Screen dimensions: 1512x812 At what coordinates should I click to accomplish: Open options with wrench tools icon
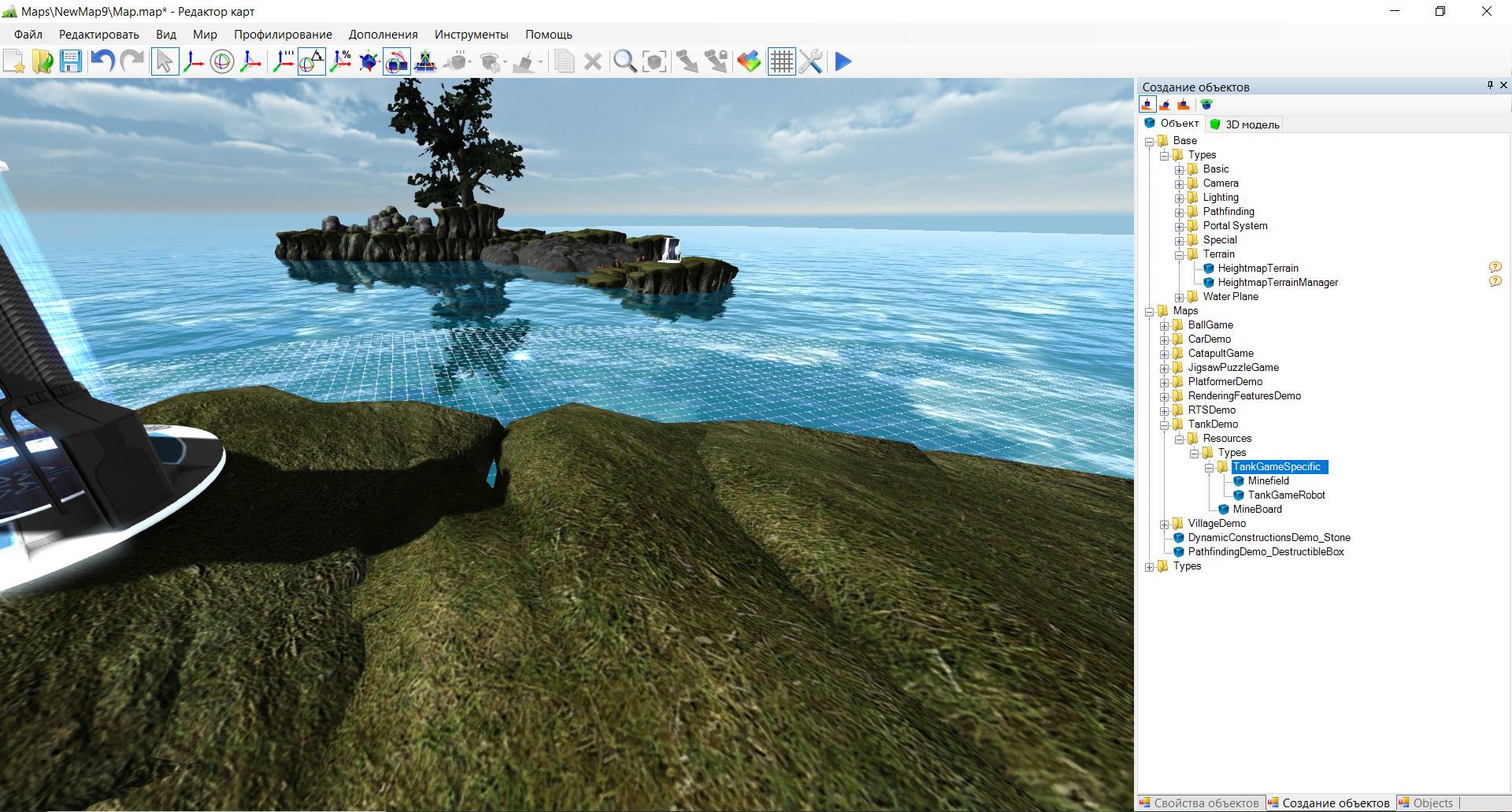click(x=810, y=61)
